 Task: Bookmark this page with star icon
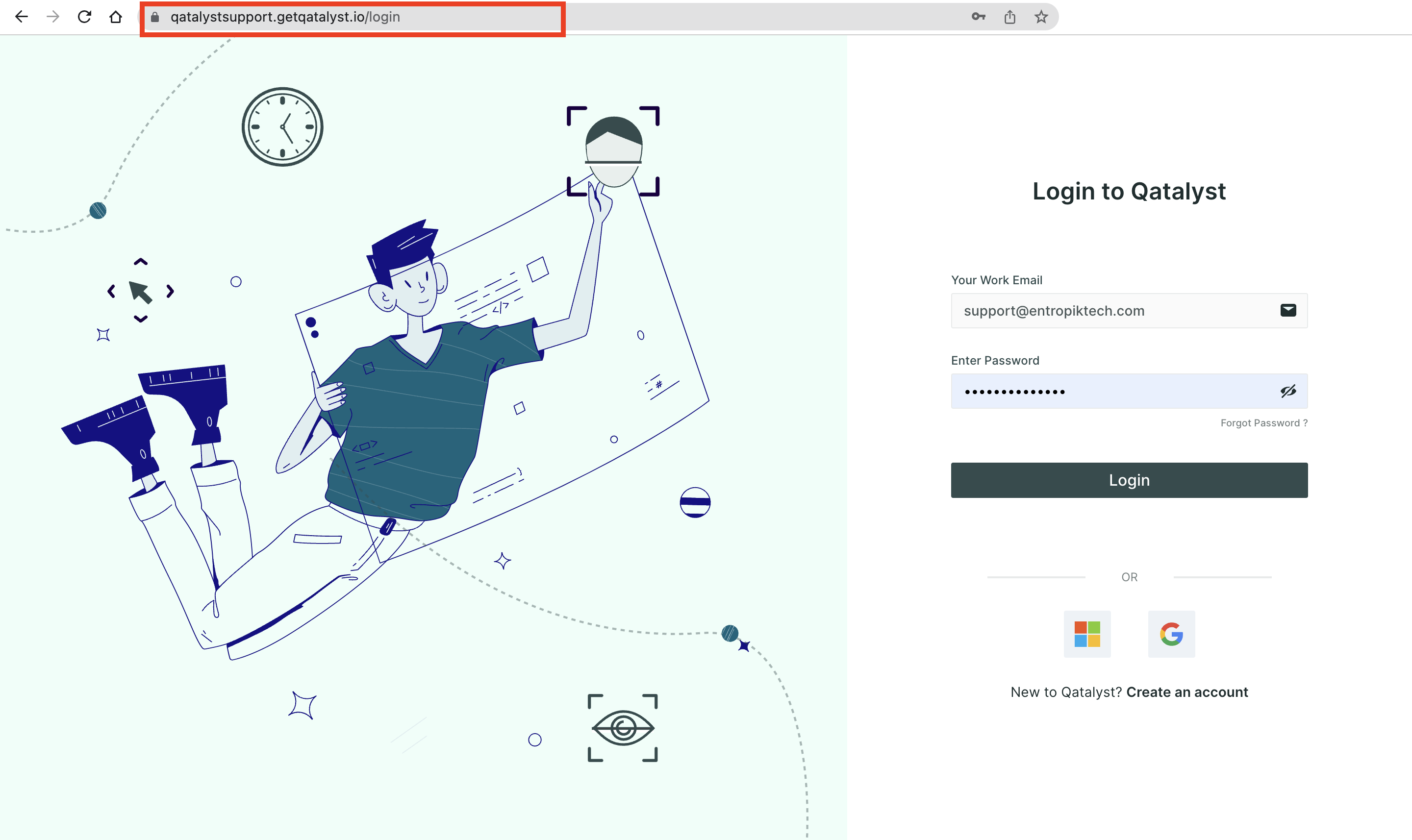(x=1041, y=17)
